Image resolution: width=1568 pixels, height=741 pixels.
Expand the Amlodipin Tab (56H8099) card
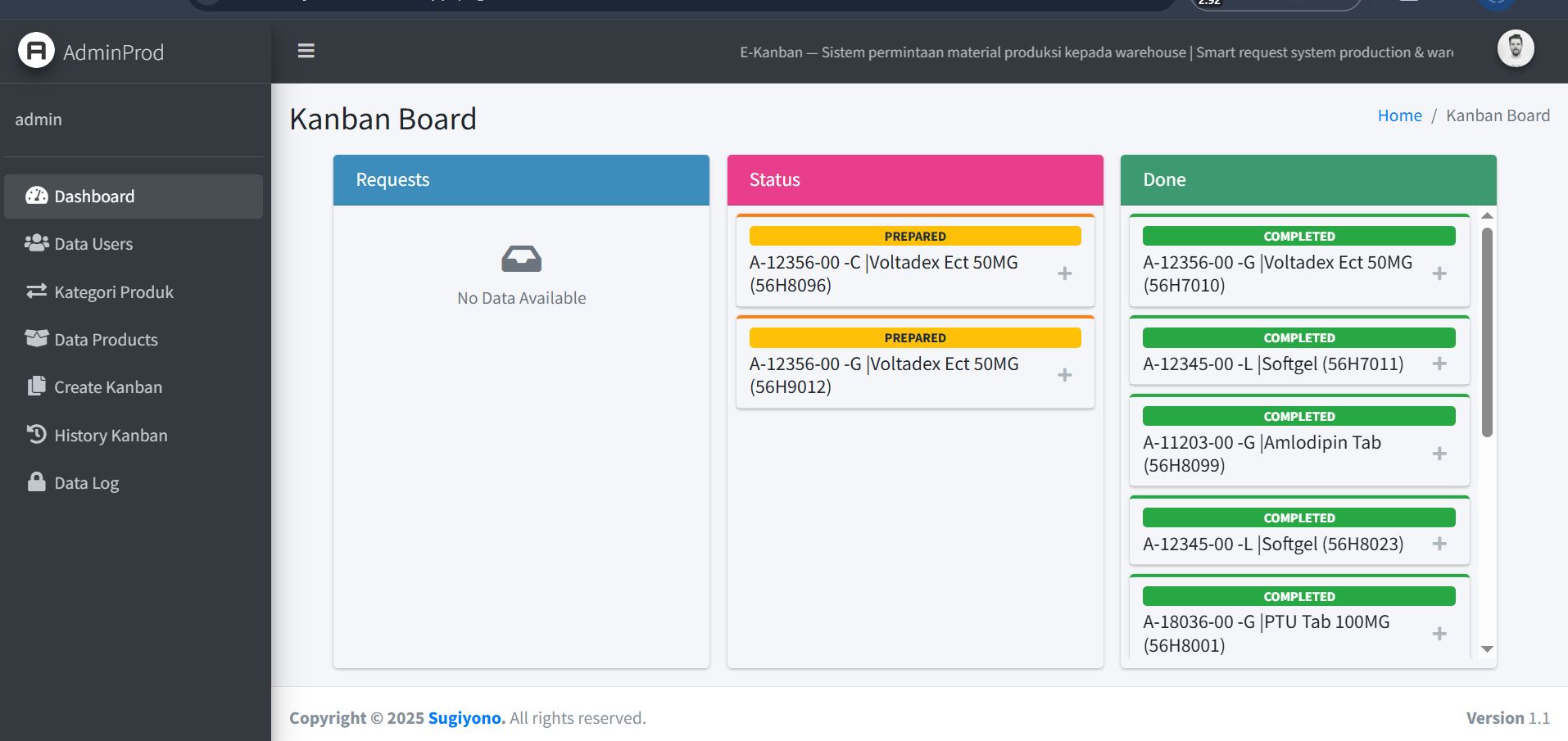pos(1439,454)
